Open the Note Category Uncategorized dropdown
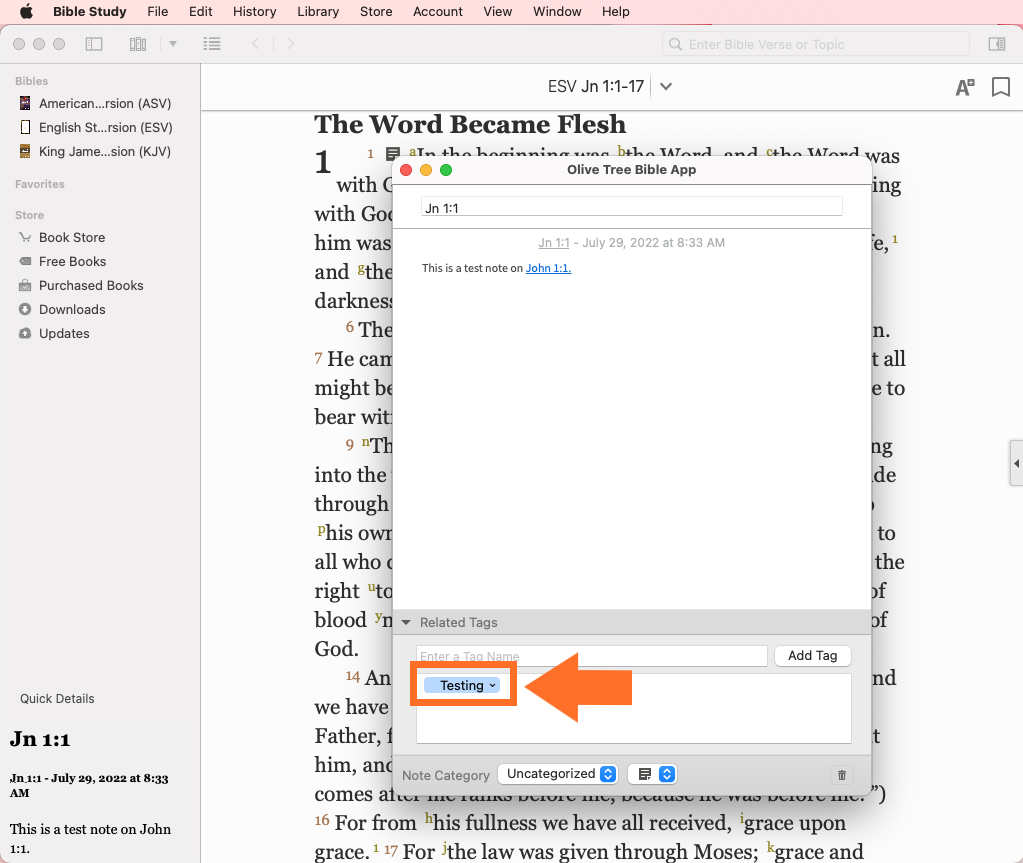1023x863 pixels. pyautogui.click(x=558, y=774)
